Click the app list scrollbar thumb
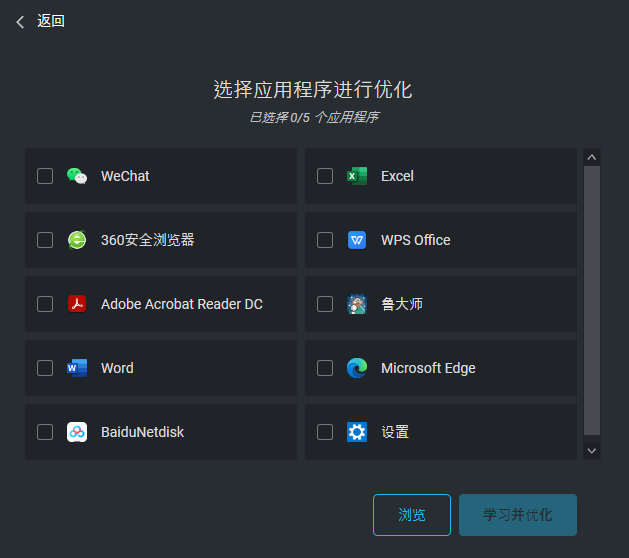629x558 pixels. 592,300
